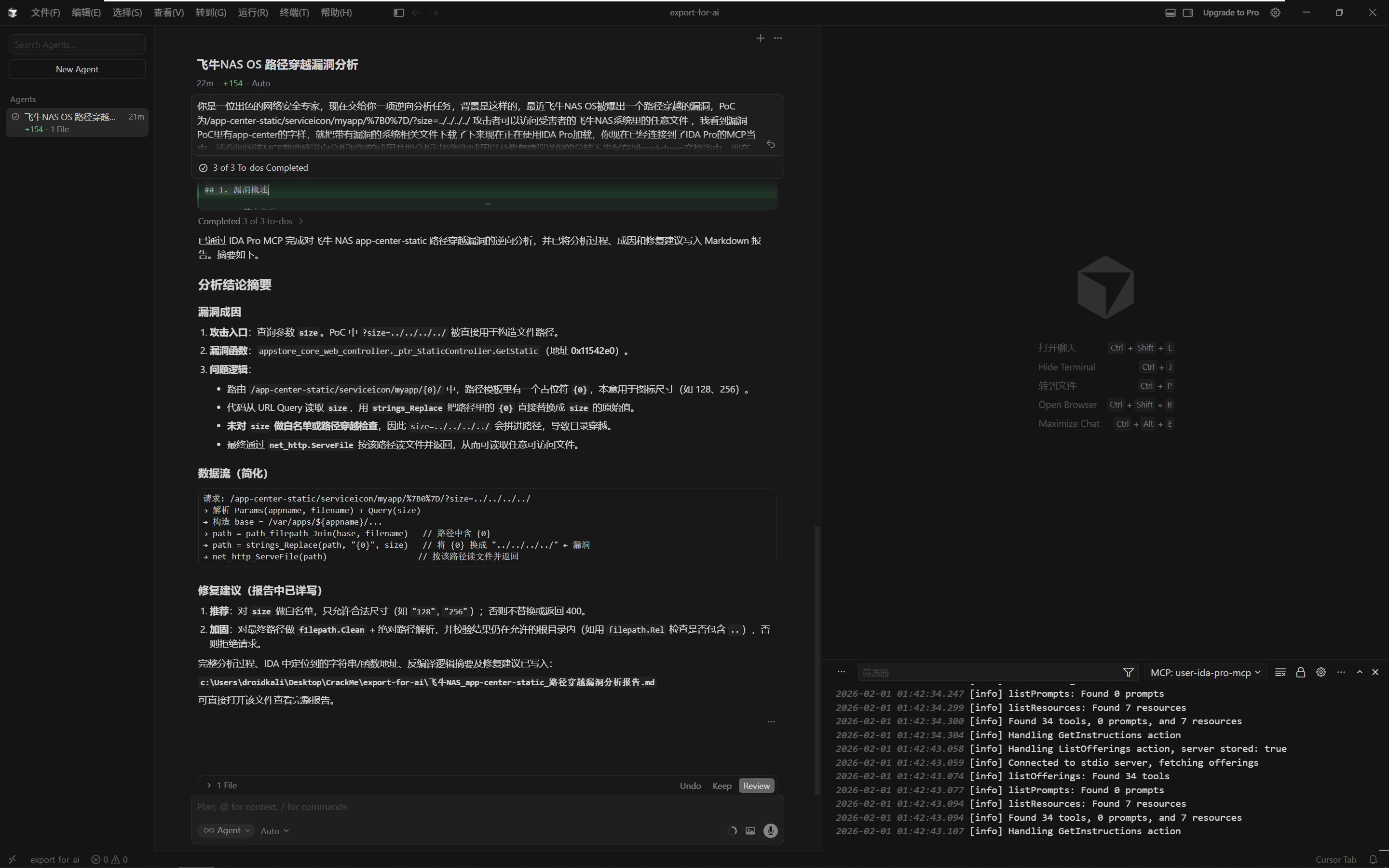1389x868 pixels.
Task: Click the lock scroll icon in output panel
Action: point(1301,672)
